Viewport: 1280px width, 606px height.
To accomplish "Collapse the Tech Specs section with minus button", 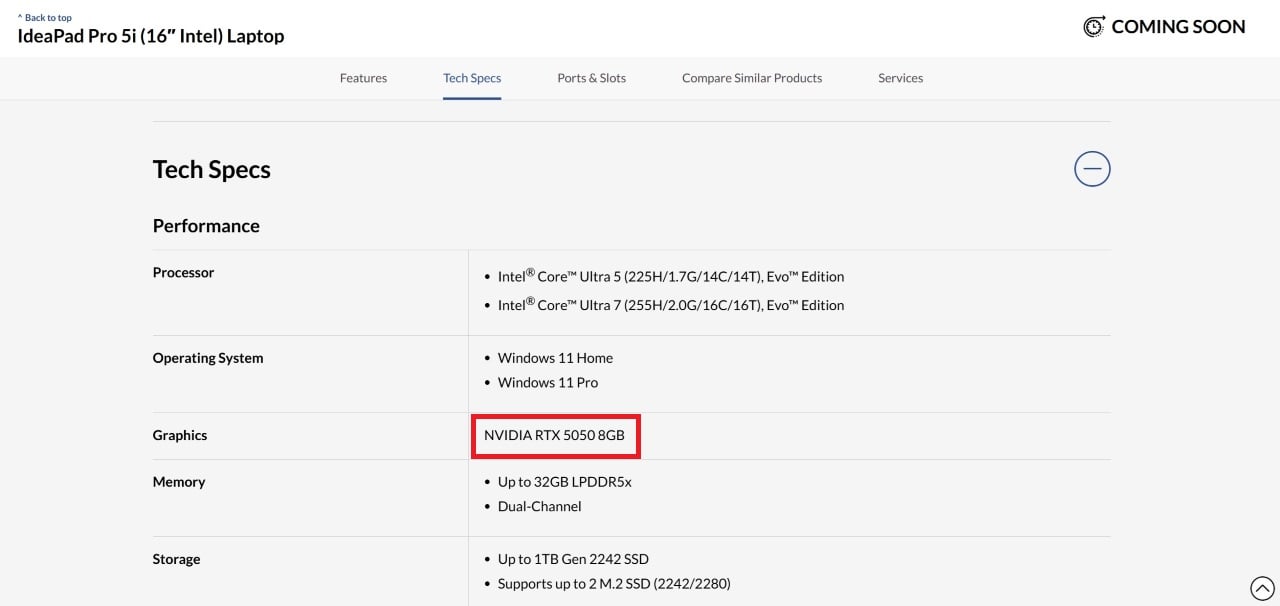I will 1092,169.
